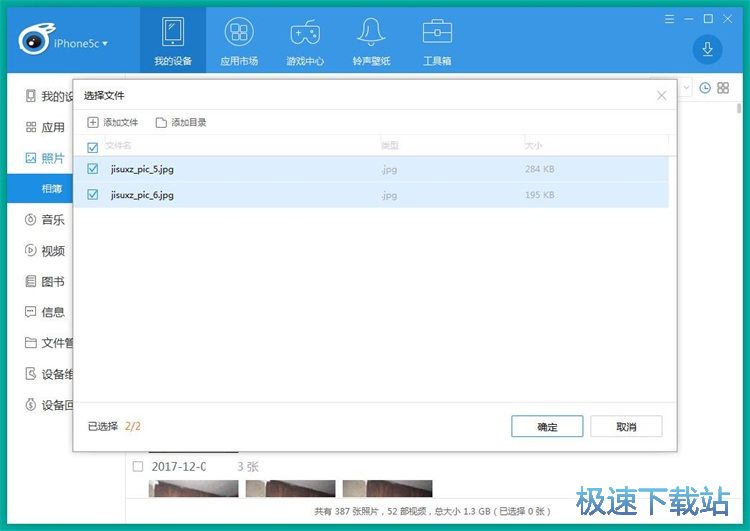750x531 pixels.
Task: Click the 游戏中心 gamepad icon
Action: [x=305, y=41]
